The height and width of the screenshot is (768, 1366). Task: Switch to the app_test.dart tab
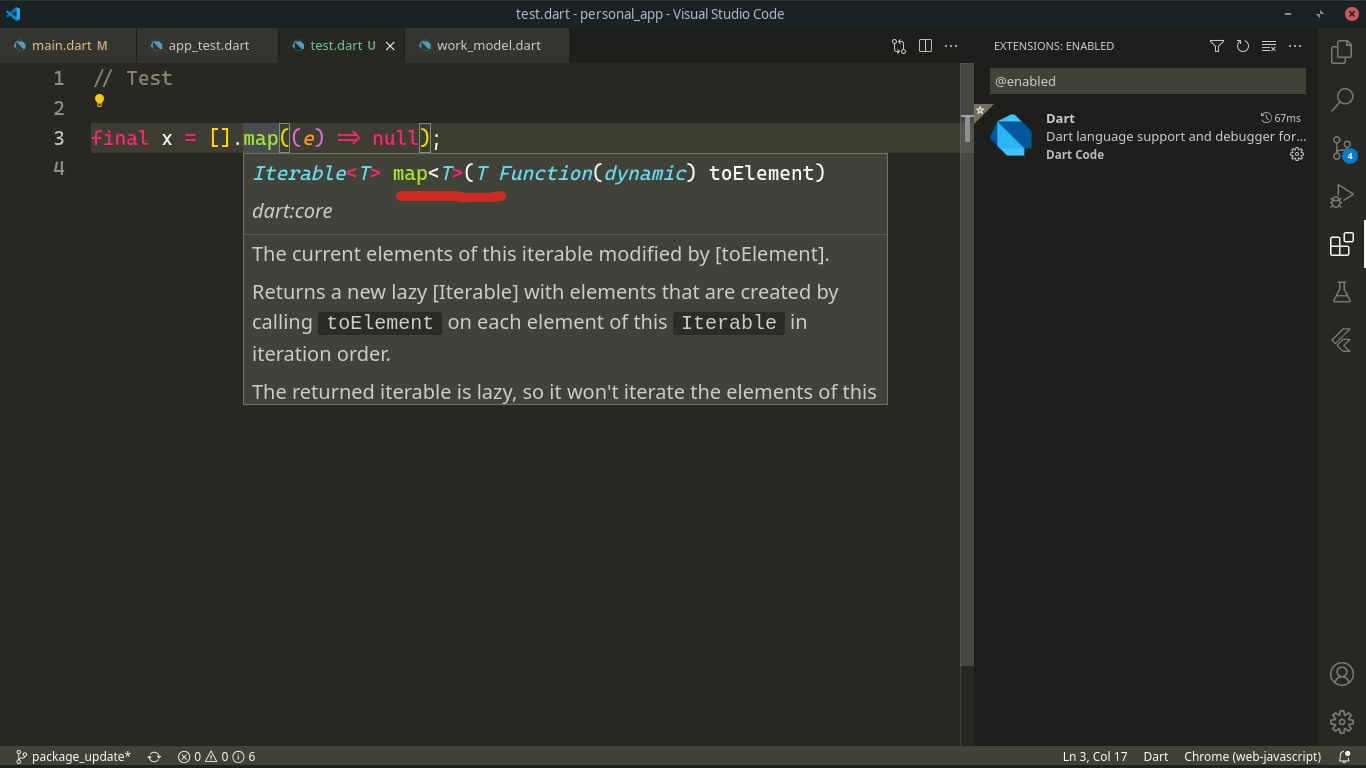pos(208,46)
